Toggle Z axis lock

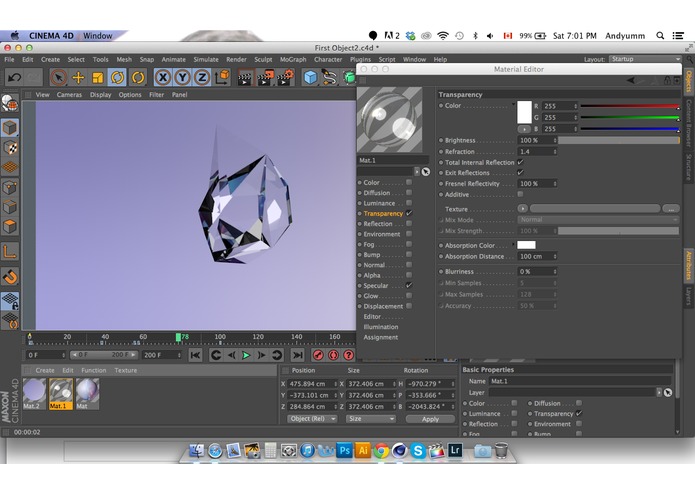(x=202, y=78)
